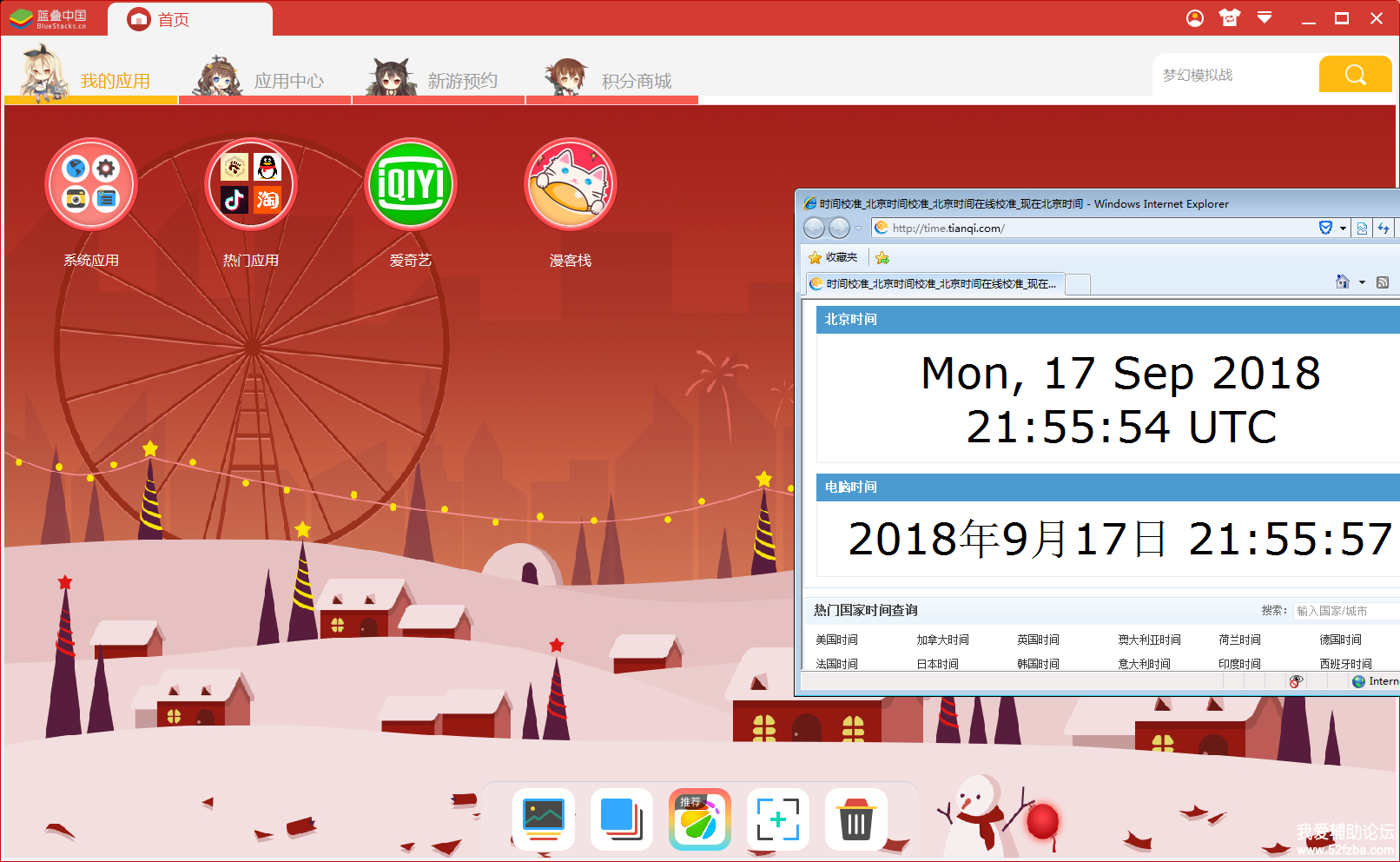Click the compatibility view broken-page icon
Viewport: 1400px width, 862px height.
(x=1362, y=228)
